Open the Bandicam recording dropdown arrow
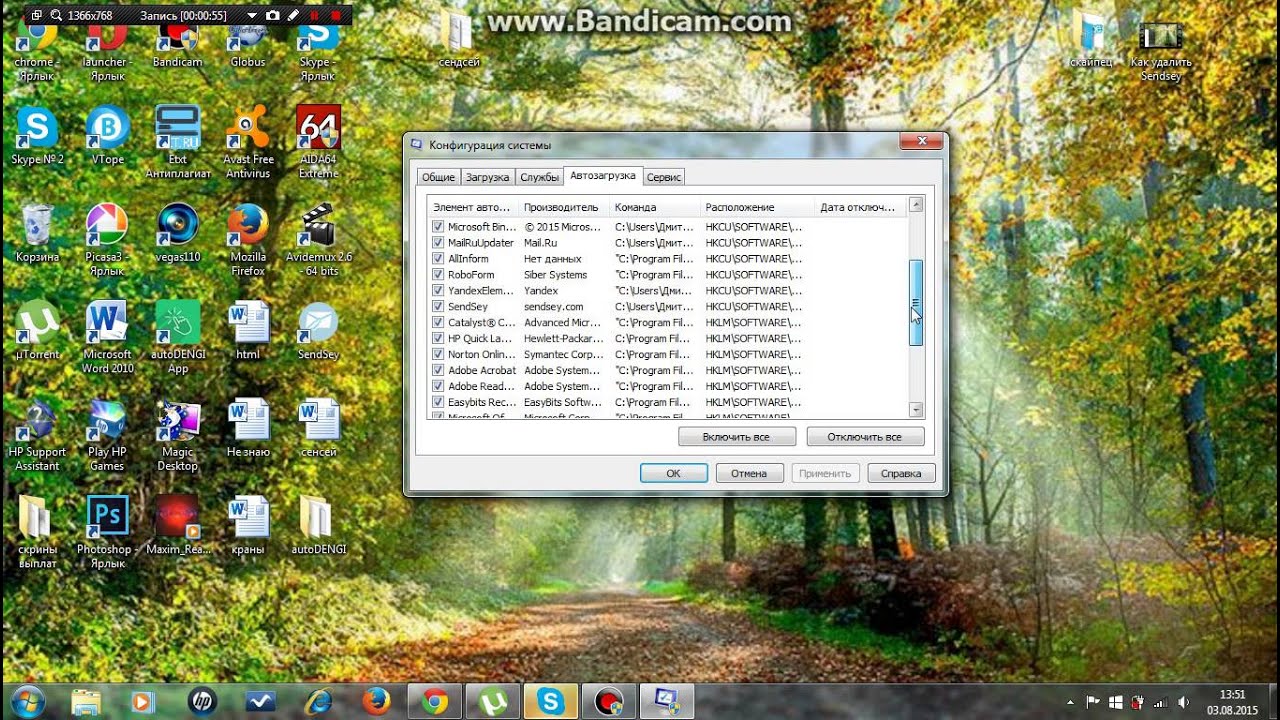1280x720 pixels. point(250,16)
